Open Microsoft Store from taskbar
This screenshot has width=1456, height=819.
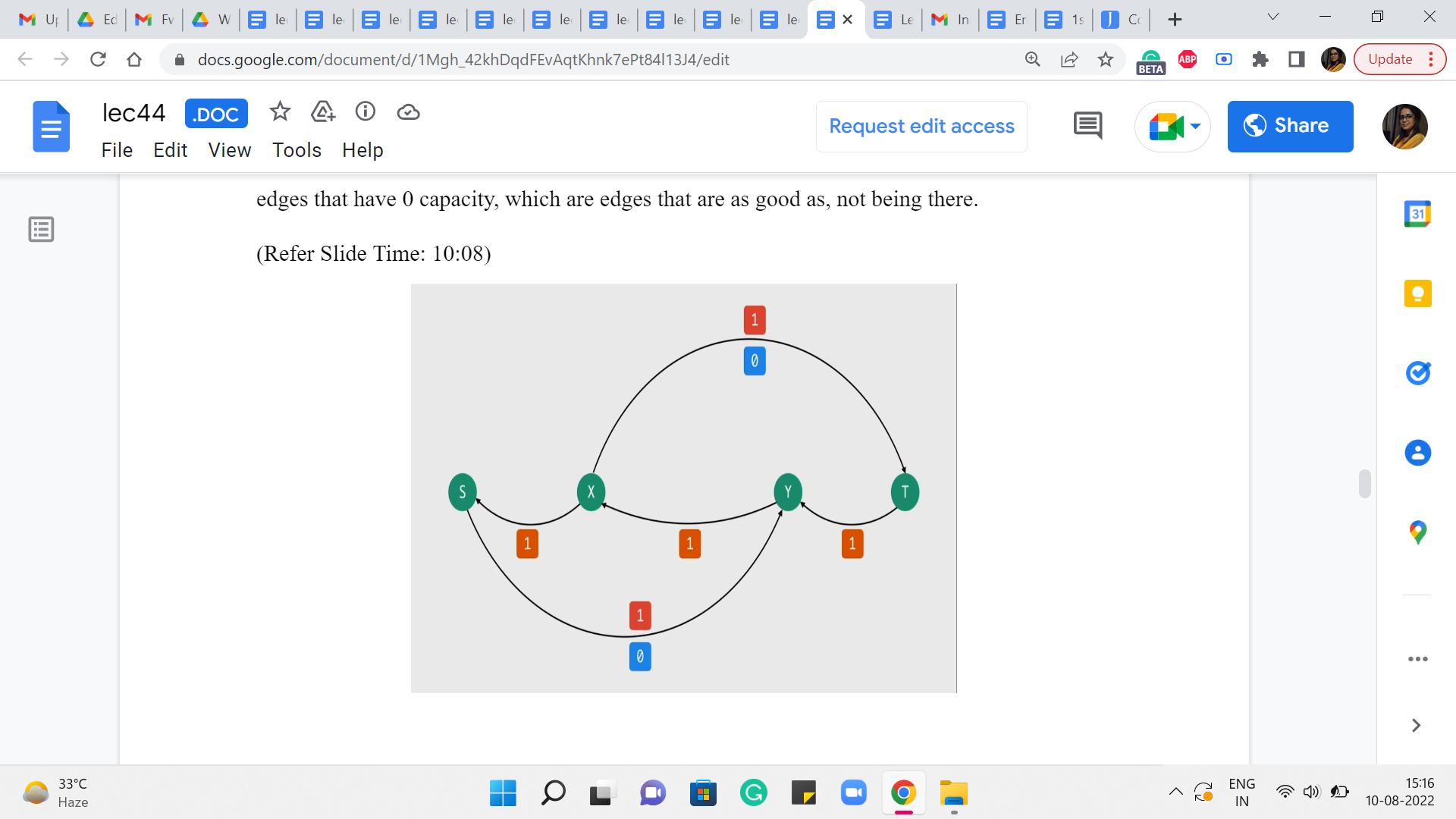[703, 793]
